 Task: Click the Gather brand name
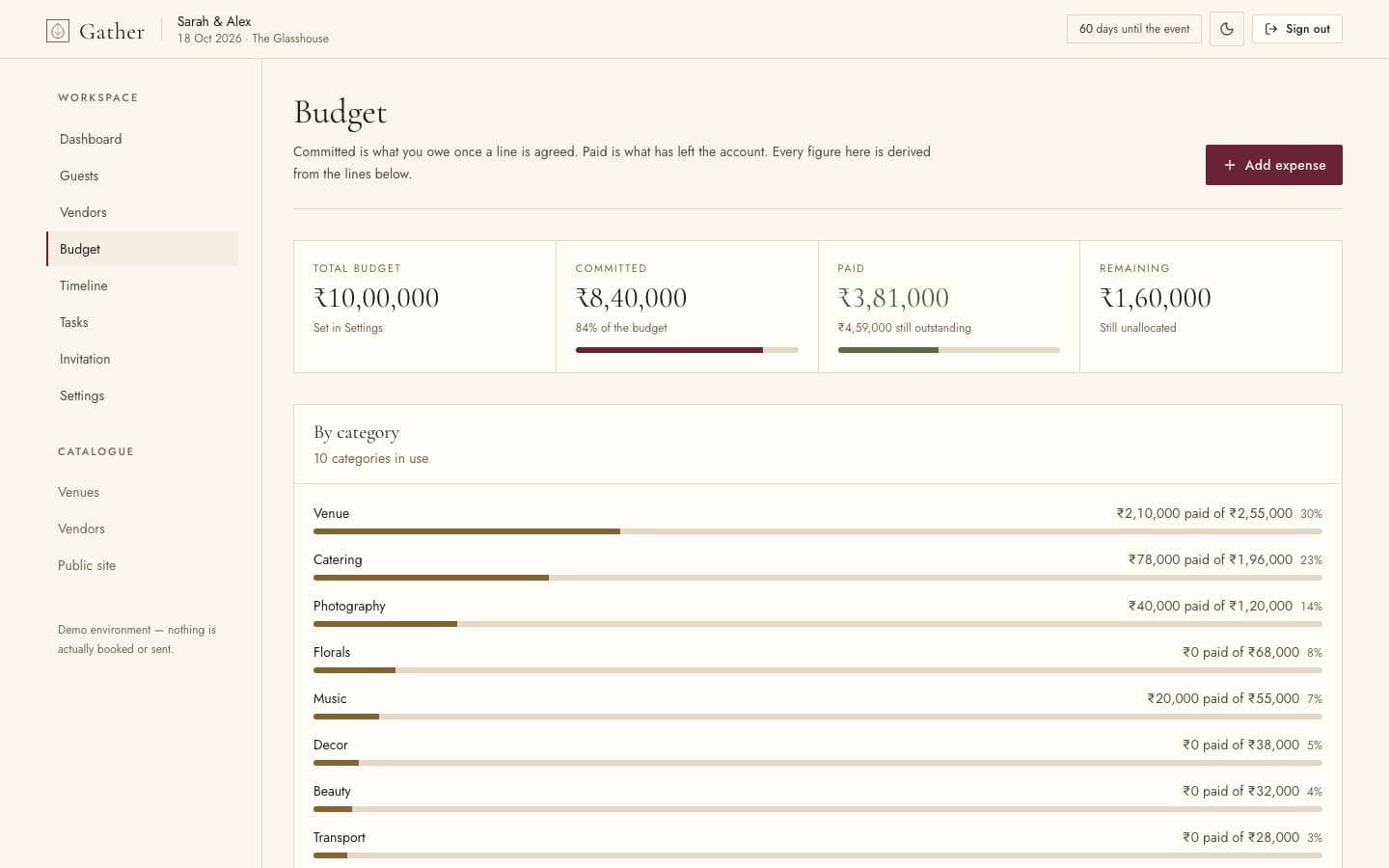pos(112,31)
